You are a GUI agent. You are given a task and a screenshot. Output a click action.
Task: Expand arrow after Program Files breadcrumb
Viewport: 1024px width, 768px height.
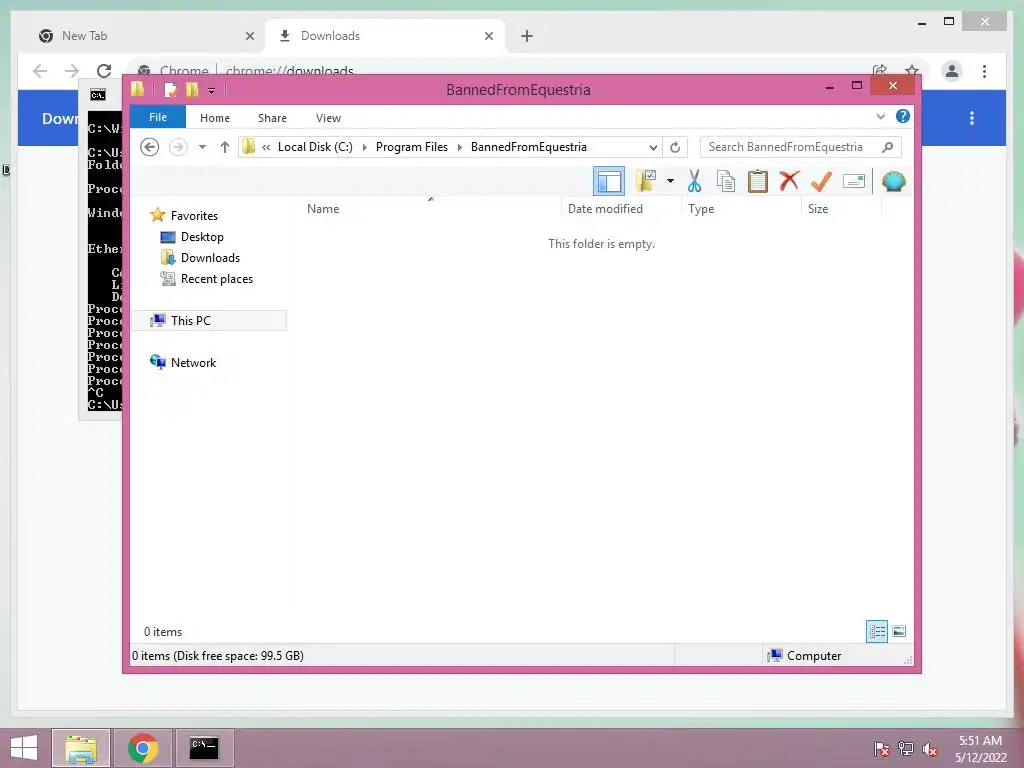coord(460,147)
